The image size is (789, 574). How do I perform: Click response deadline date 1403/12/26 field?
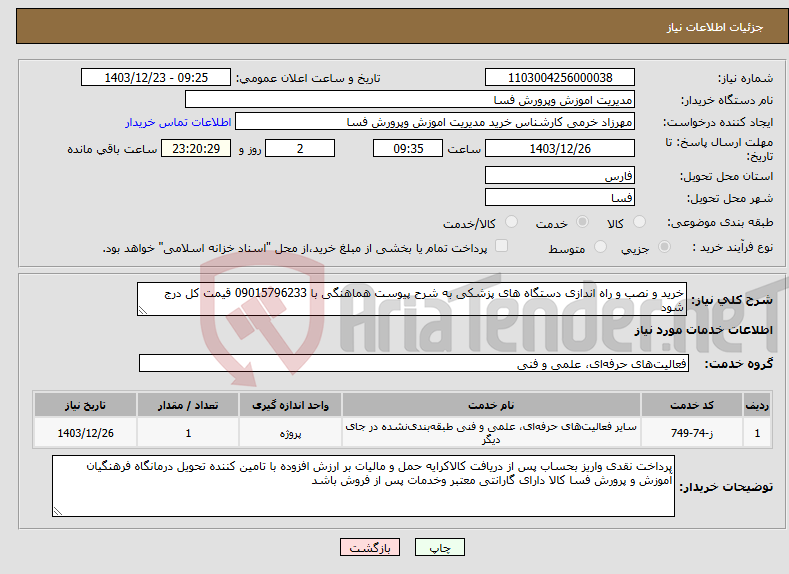[560, 148]
